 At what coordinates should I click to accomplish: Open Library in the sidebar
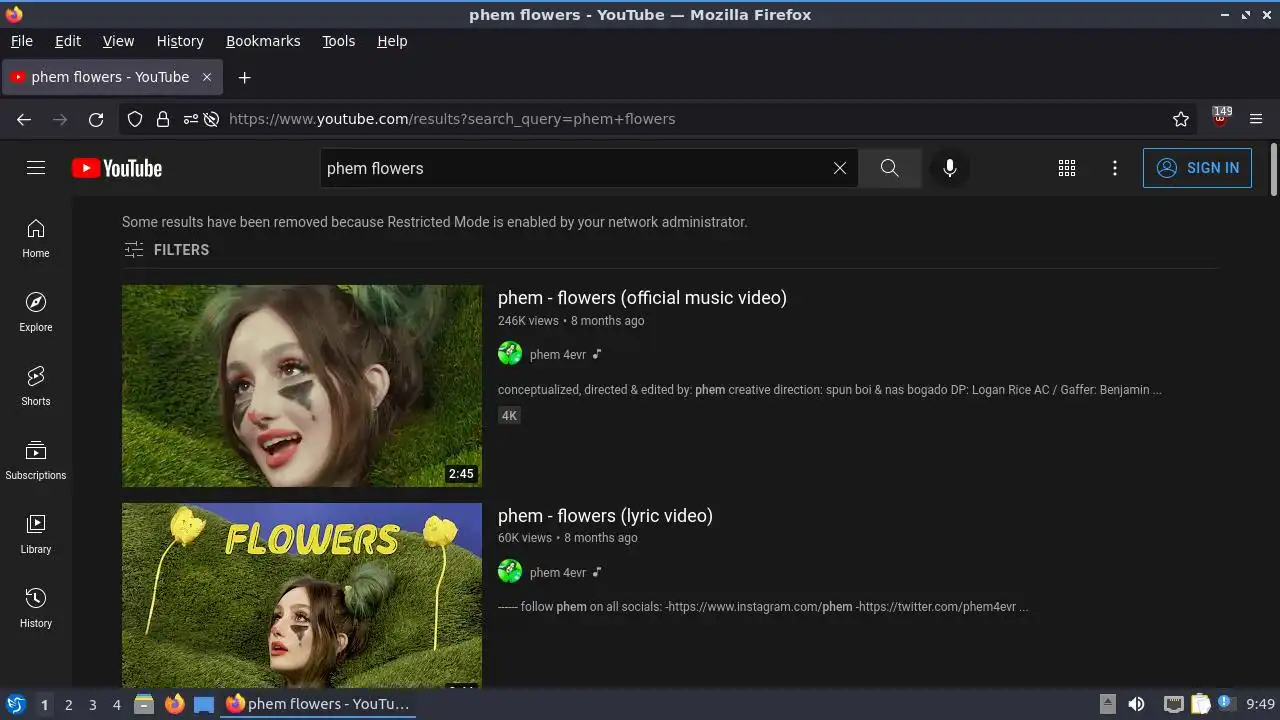coord(36,535)
